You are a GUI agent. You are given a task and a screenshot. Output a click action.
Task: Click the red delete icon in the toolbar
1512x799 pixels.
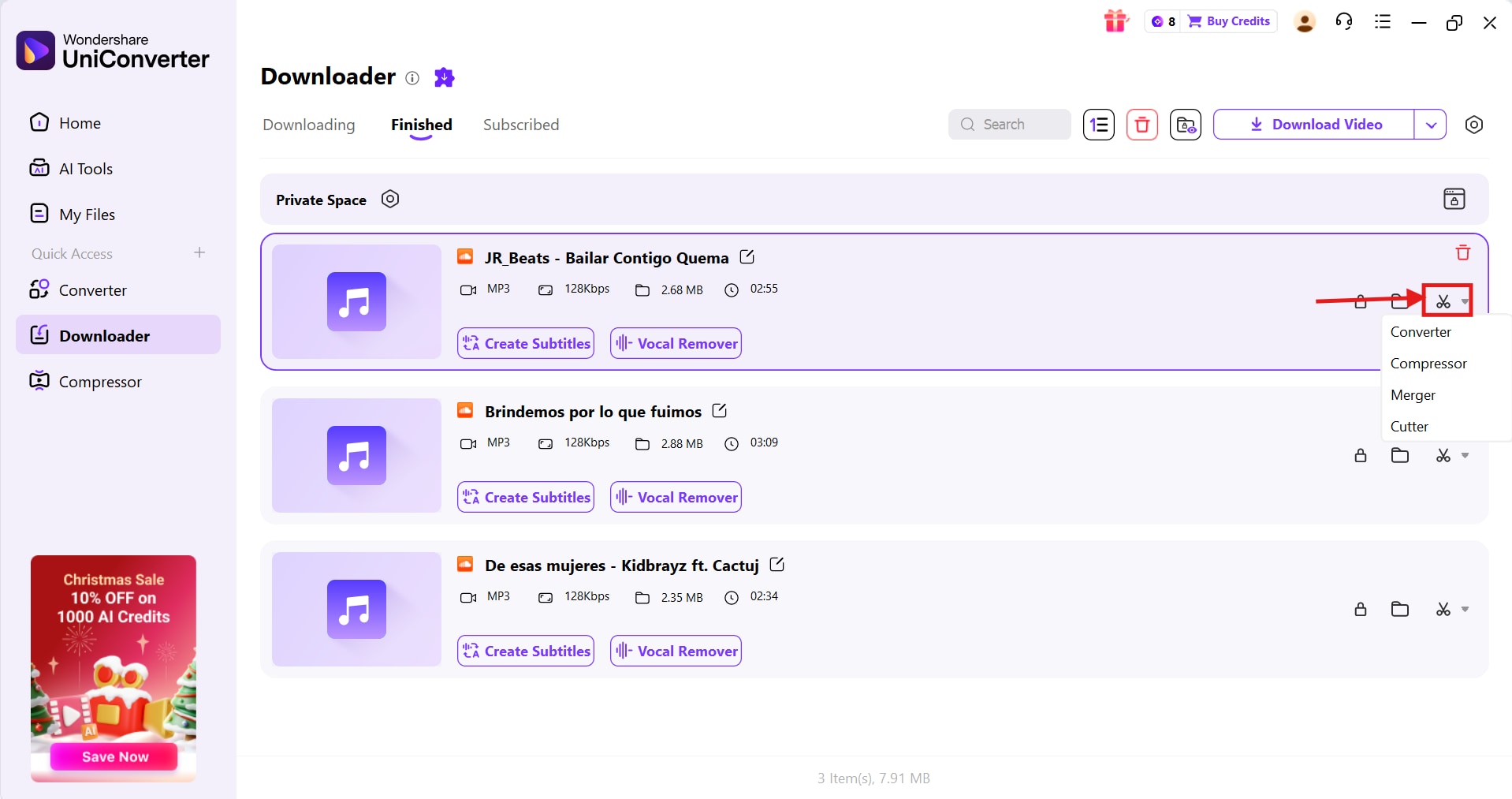[1141, 125]
